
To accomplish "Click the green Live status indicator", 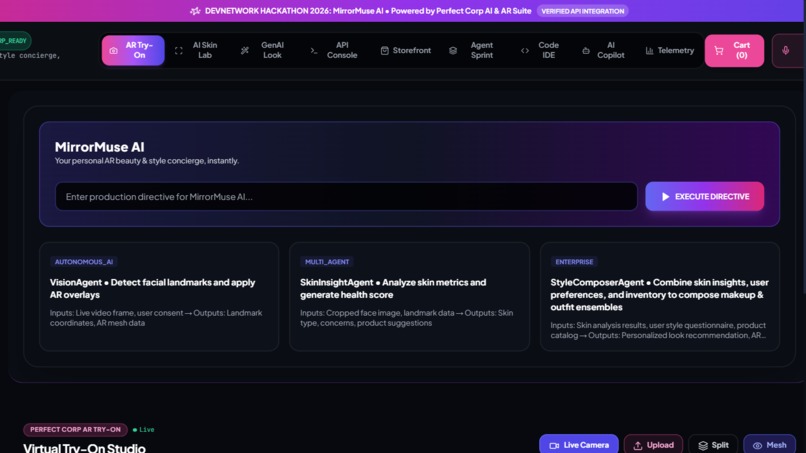I will [143, 429].
